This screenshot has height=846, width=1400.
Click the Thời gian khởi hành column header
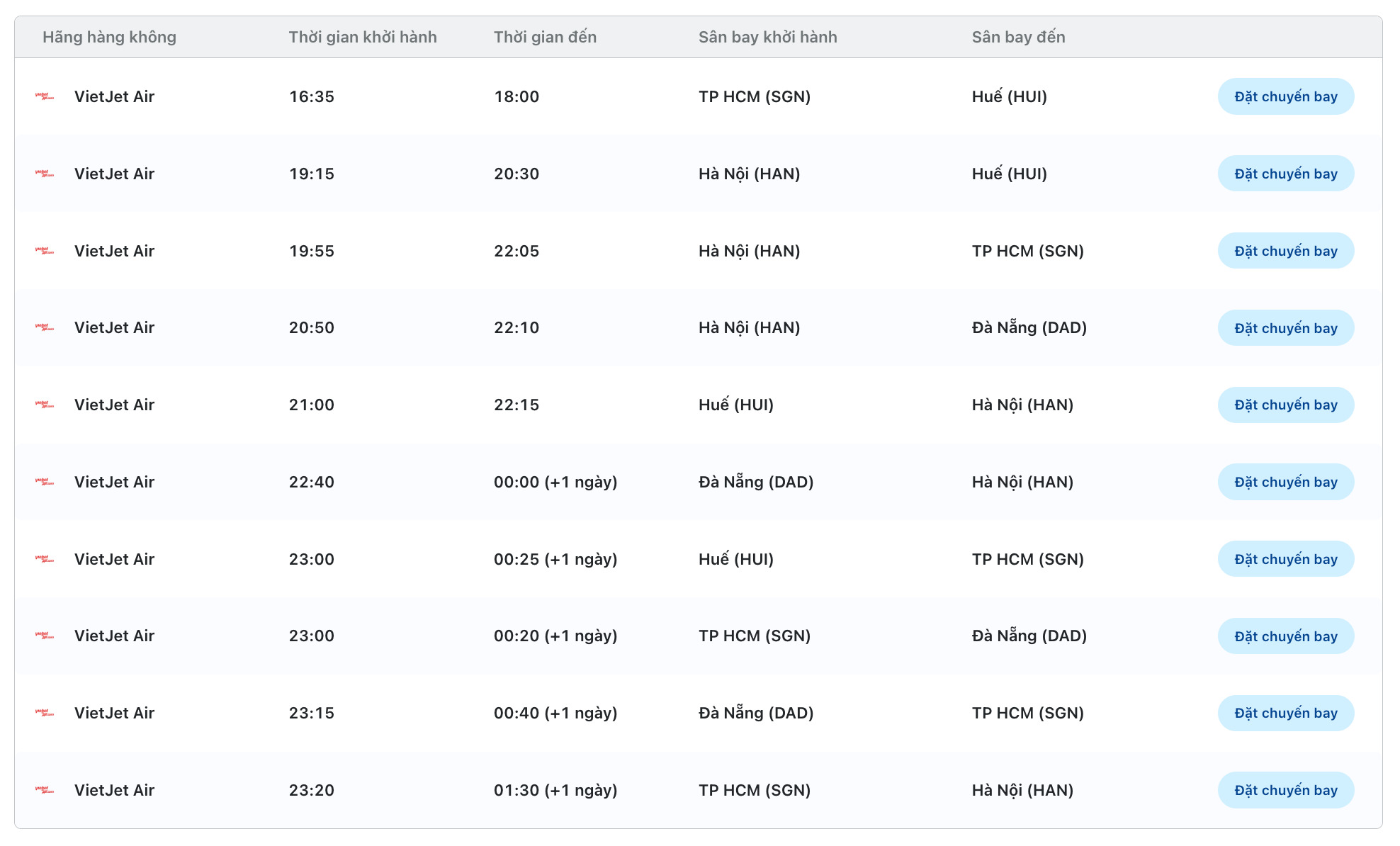pos(362,37)
